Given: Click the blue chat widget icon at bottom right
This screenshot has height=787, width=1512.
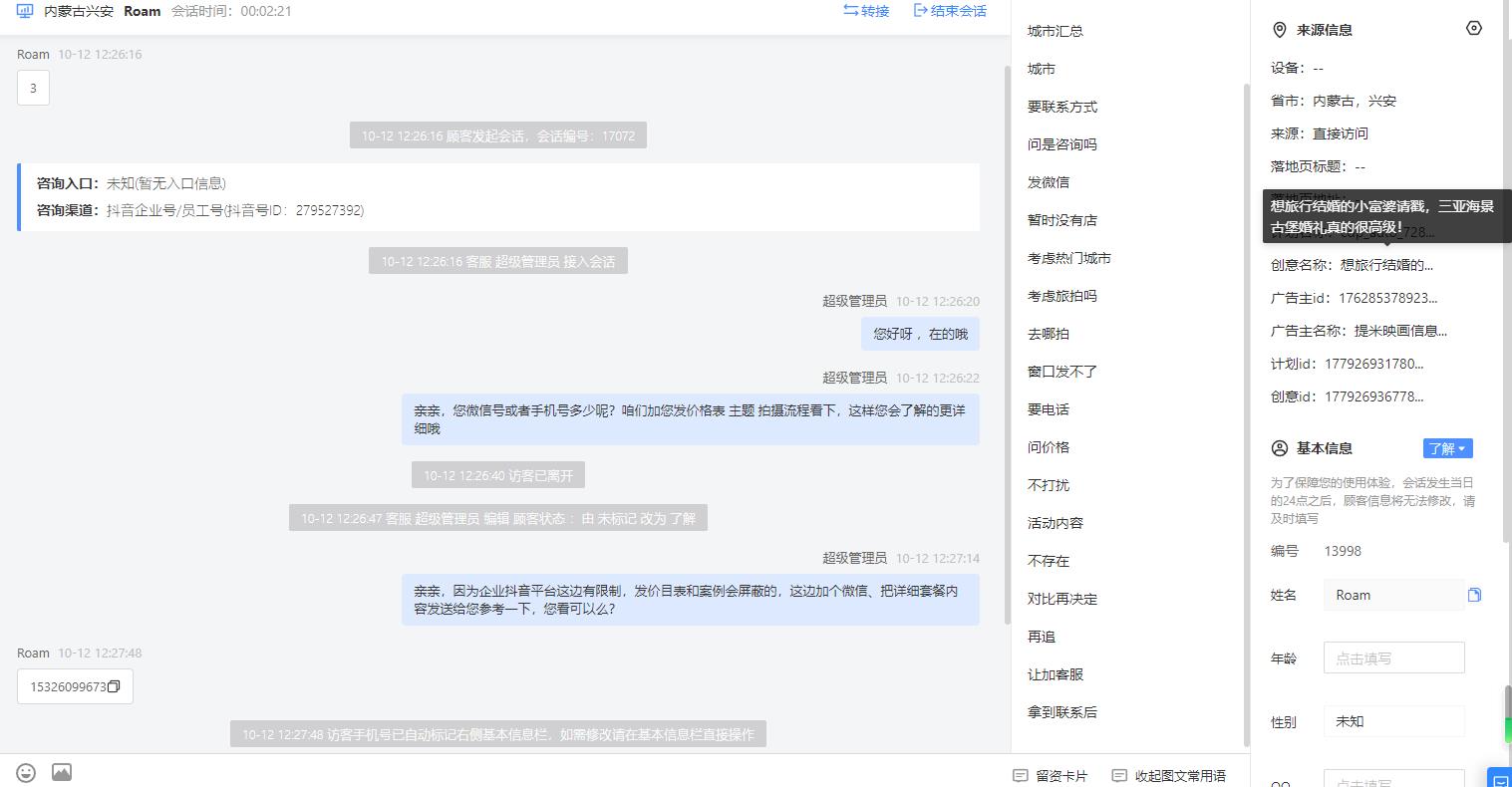Looking at the screenshot, I should [1499, 777].
